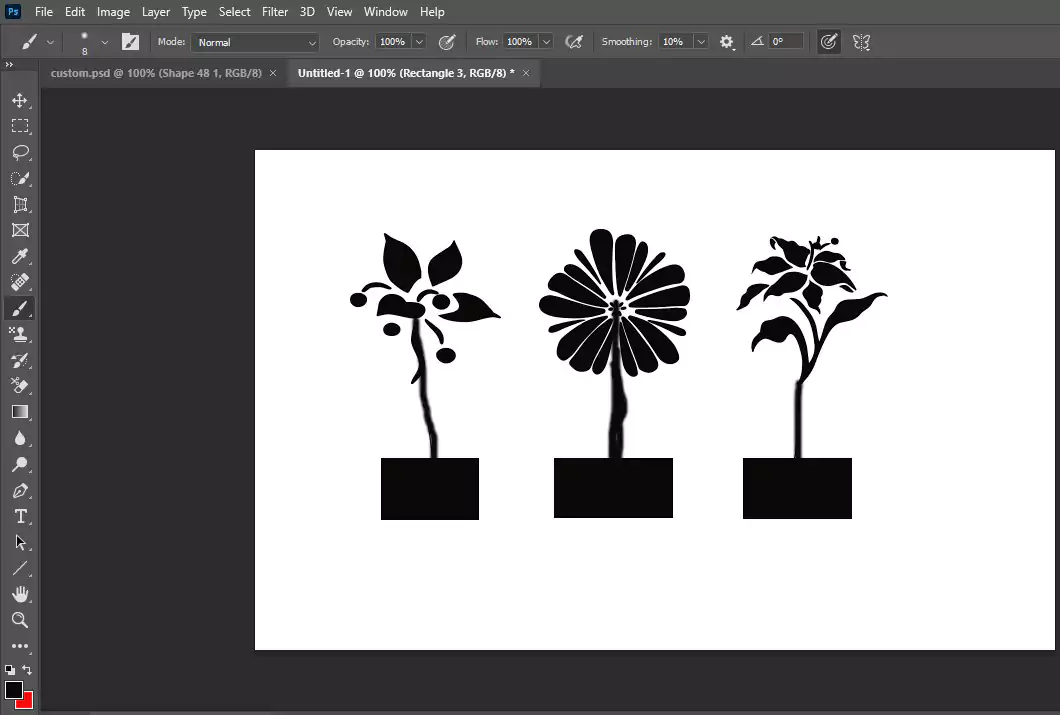Screen dimensions: 1060x715
Task: Select the Lasso tool
Action: (x=20, y=152)
